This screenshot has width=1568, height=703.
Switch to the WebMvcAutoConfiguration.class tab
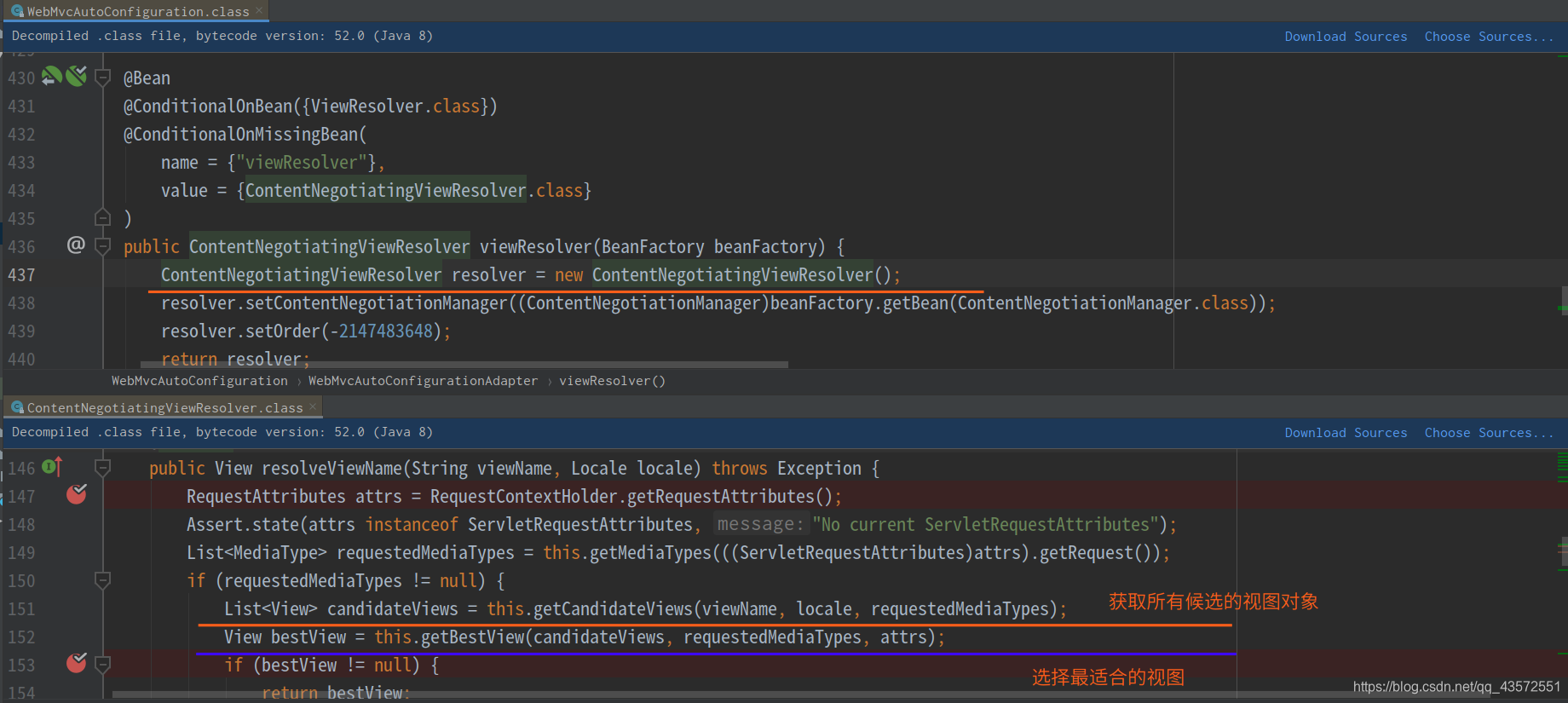click(x=138, y=11)
